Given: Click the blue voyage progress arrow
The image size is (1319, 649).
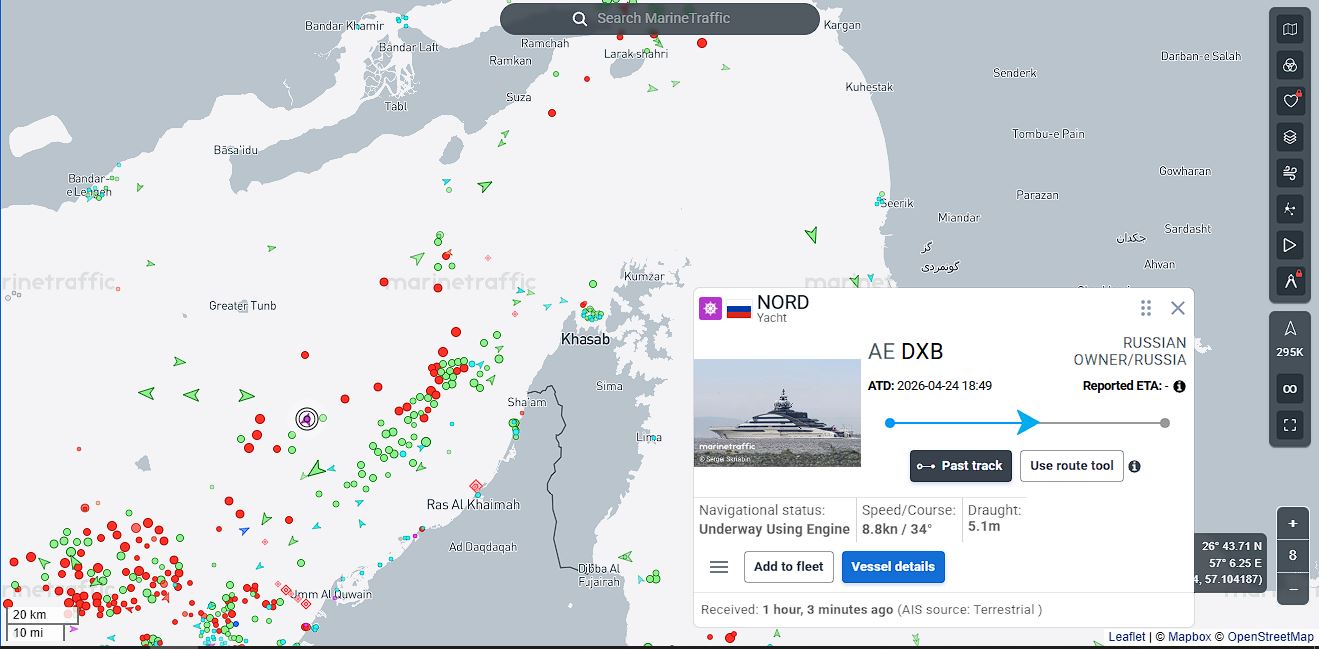Looking at the screenshot, I should (x=1029, y=422).
